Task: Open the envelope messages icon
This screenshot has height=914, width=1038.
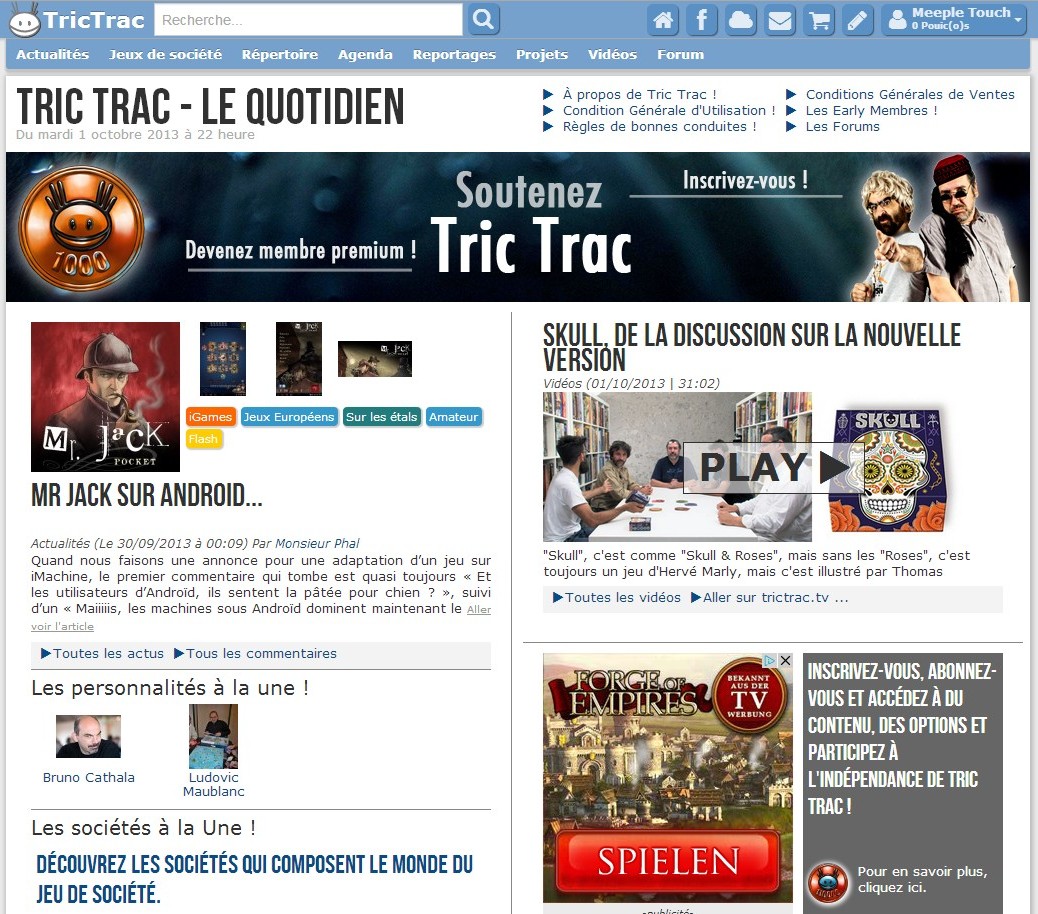Action: click(779, 20)
